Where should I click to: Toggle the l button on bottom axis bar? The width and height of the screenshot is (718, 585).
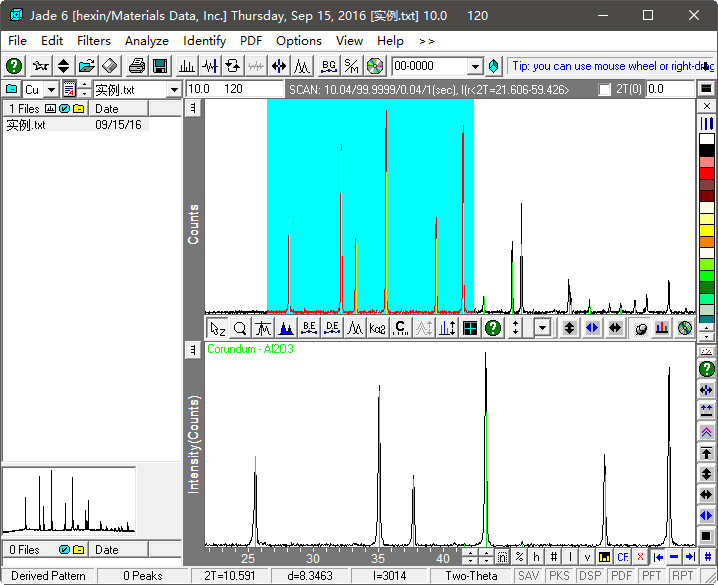[x=571, y=557]
